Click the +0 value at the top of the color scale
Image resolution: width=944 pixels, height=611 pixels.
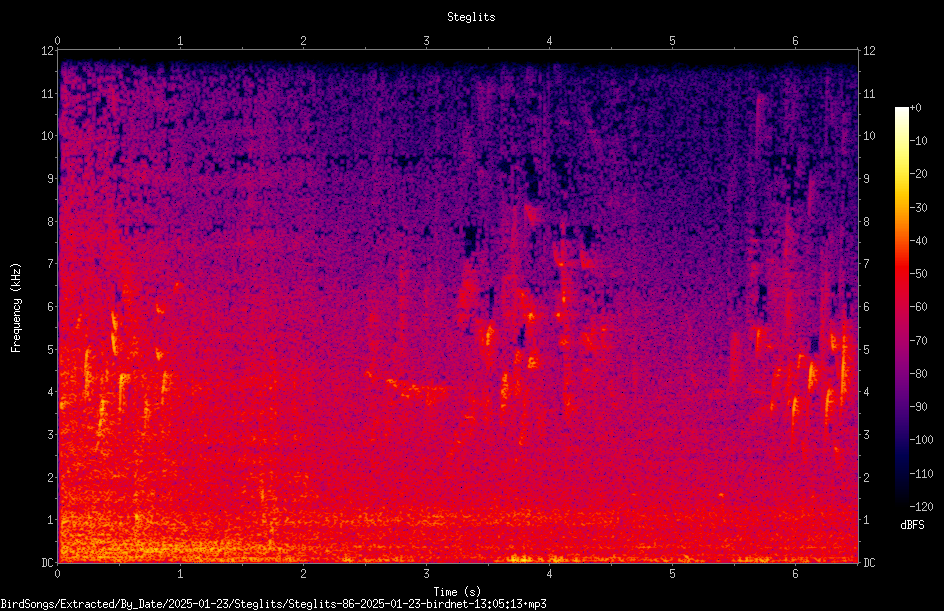tap(915, 108)
